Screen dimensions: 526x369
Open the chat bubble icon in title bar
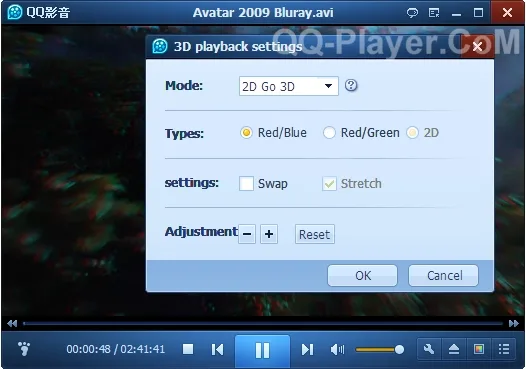click(412, 13)
